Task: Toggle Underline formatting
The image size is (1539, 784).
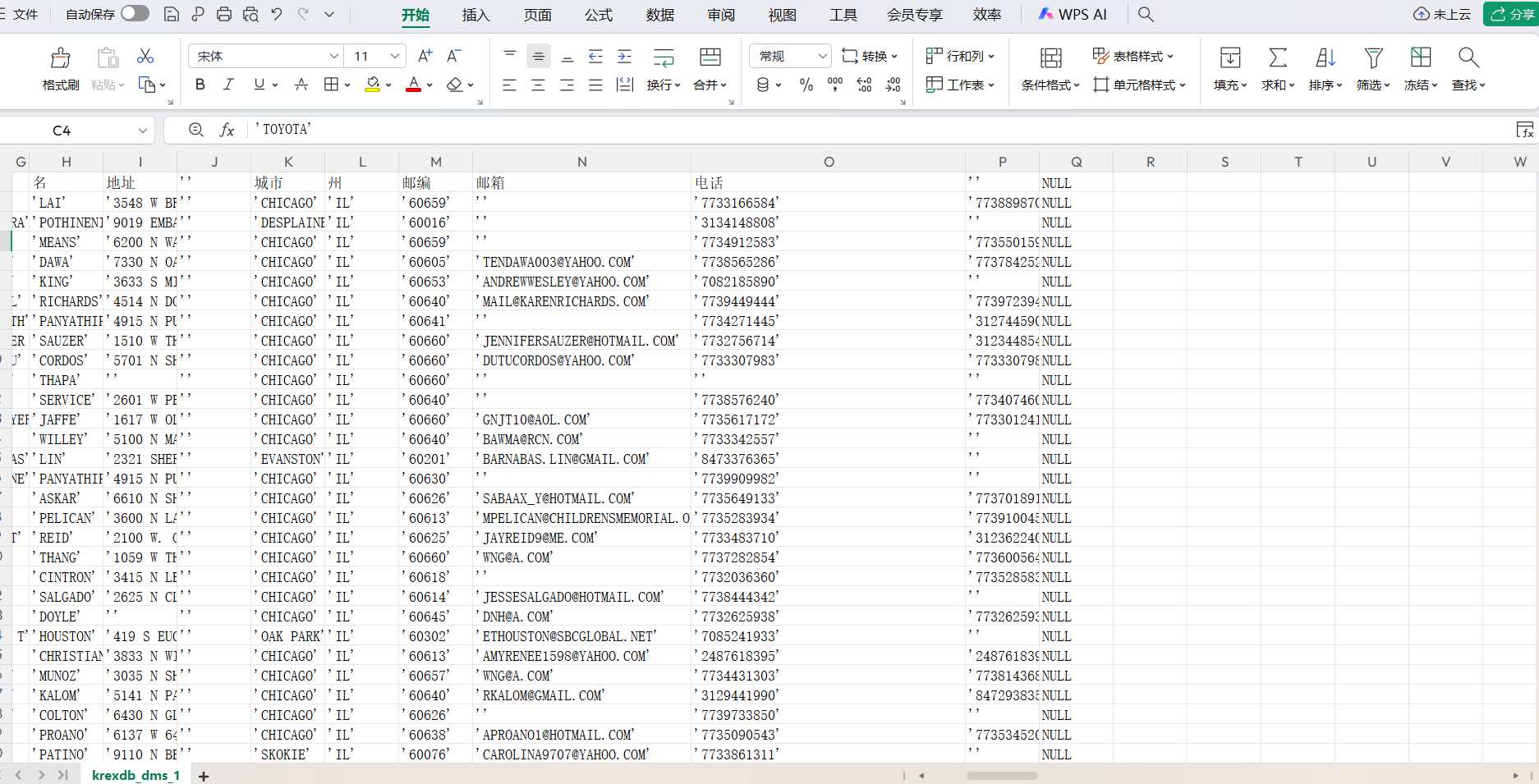Action: coord(260,85)
